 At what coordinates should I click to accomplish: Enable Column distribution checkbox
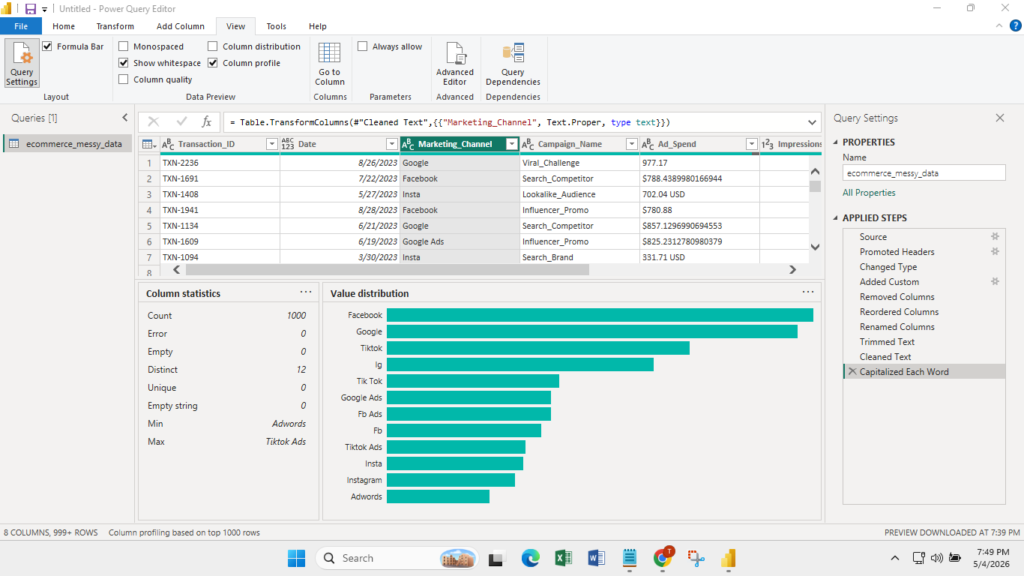(213, 46)
